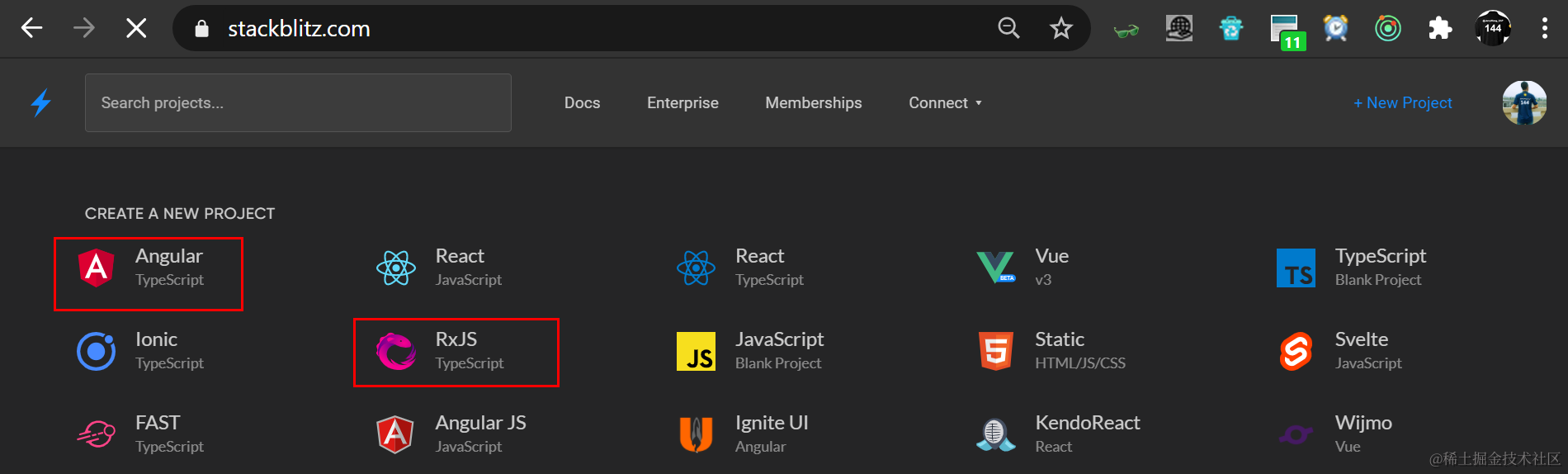Bookmark page with the star icon
Image resolution: width=1568 pixels, height=474 pixels.
[1060, 29]
